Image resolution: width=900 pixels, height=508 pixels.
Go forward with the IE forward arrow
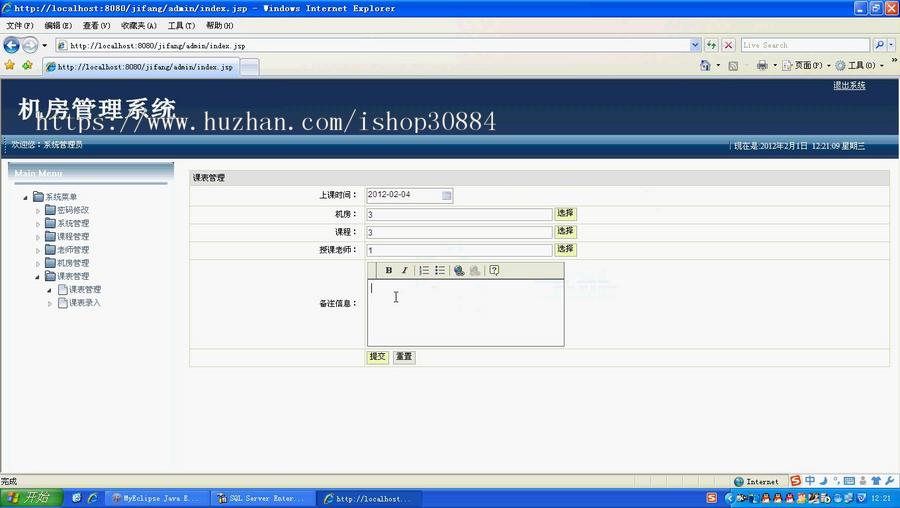tap(30, 45)
